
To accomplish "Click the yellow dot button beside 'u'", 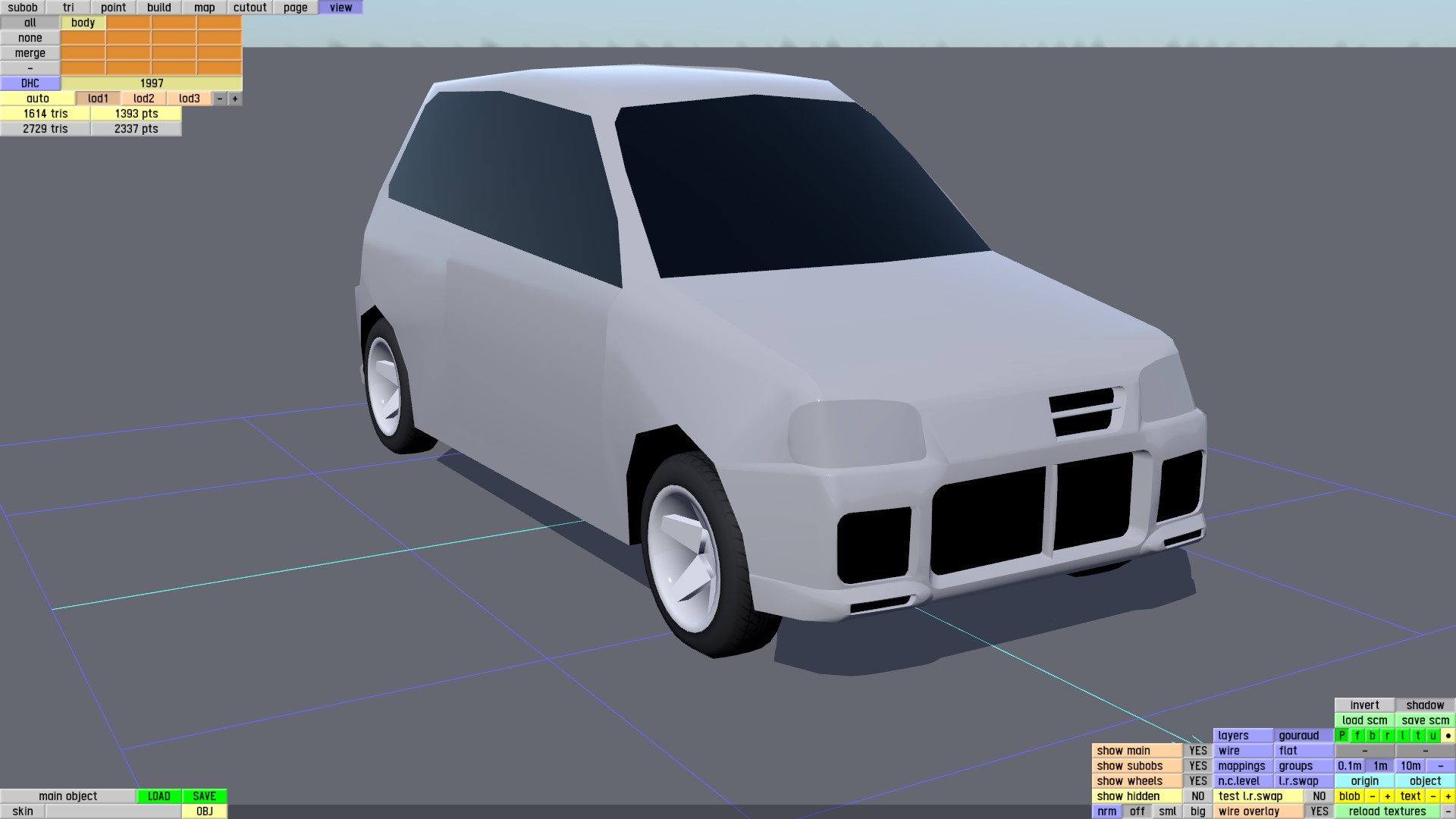I will point(1448,736).
